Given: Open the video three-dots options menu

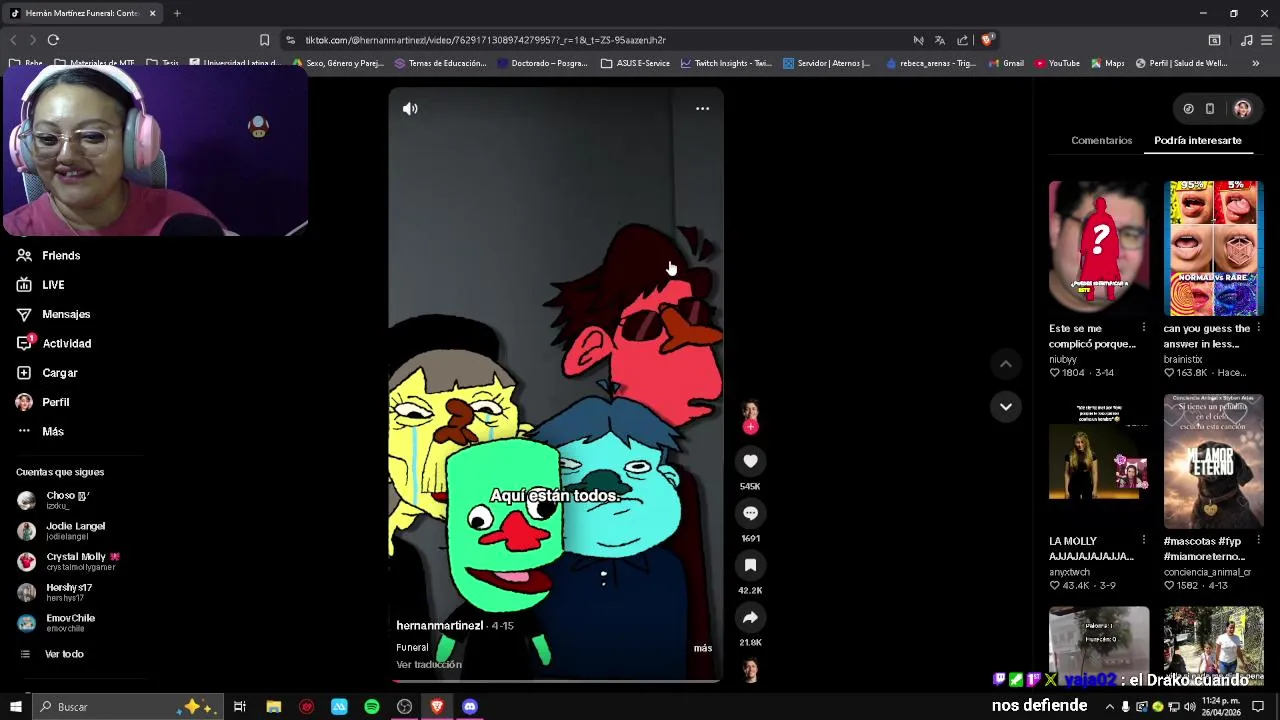Looking at the screenshot, I should point(702,108).
